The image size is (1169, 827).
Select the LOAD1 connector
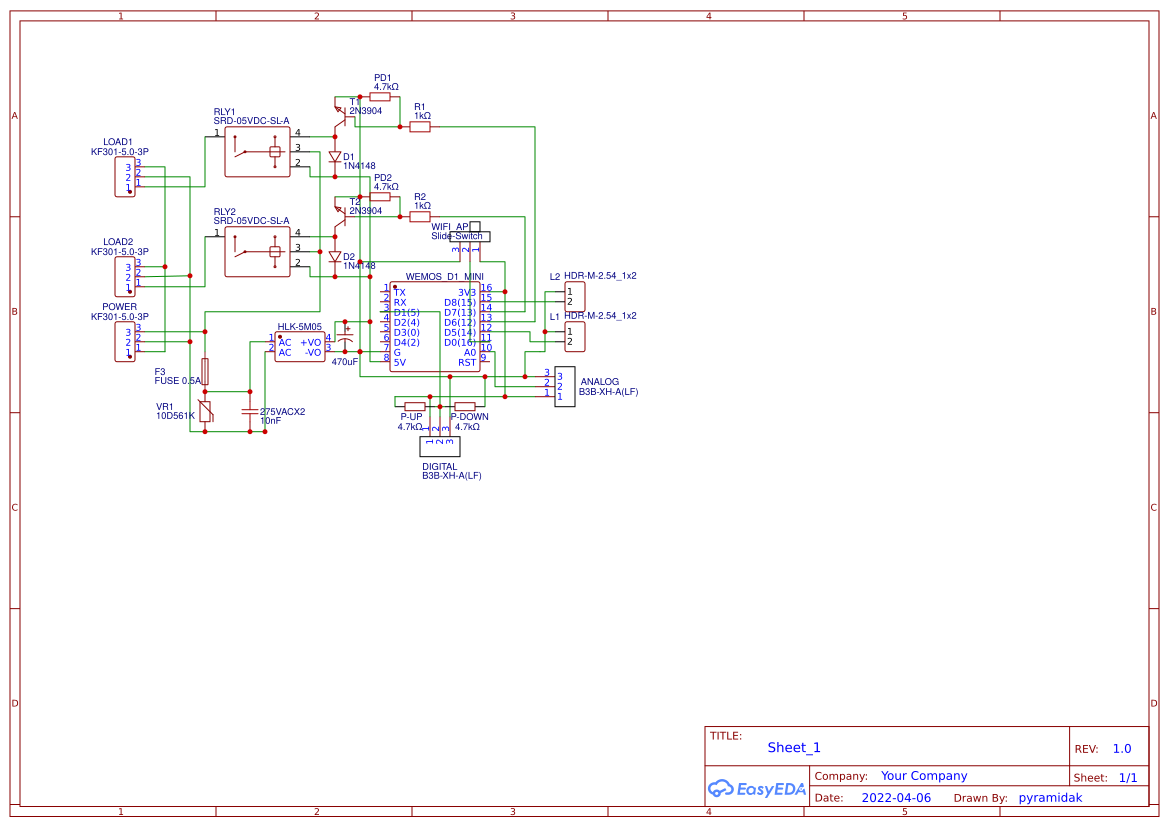(124, 179)
